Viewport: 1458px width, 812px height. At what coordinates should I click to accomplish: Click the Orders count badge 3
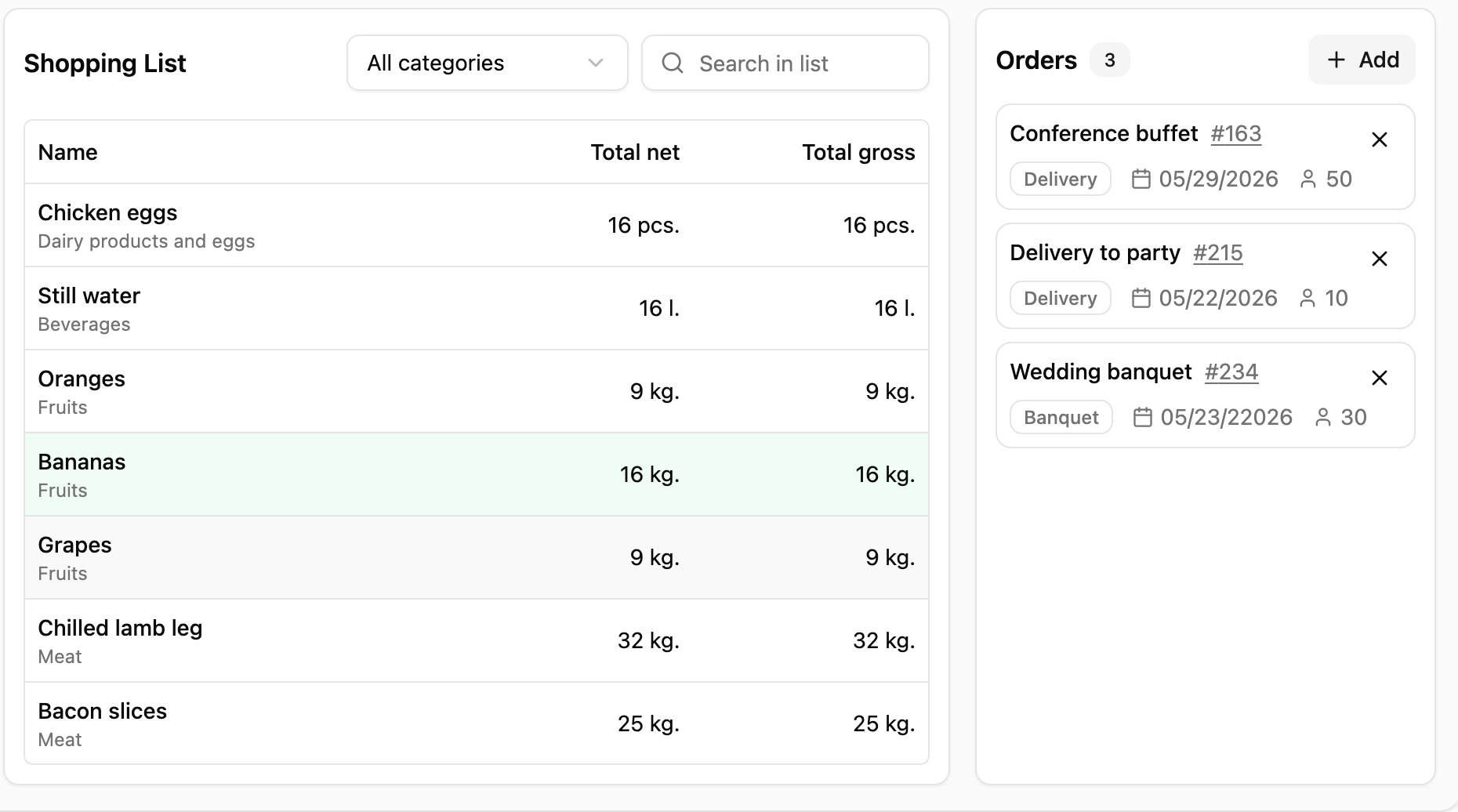click(x=1110, y=60)
